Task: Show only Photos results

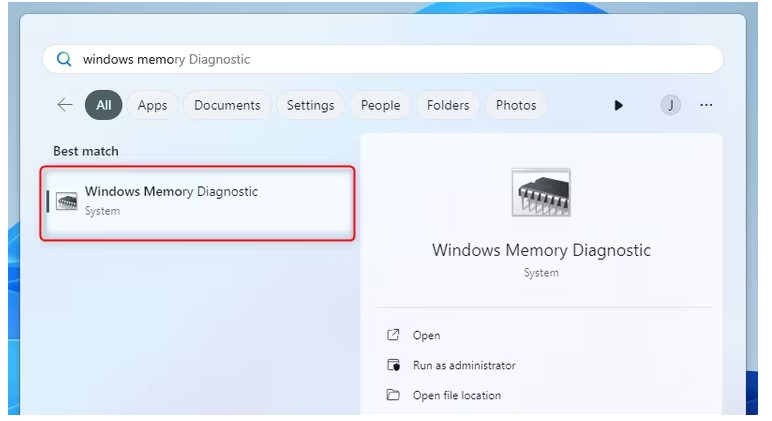Action: click(515, 105)
